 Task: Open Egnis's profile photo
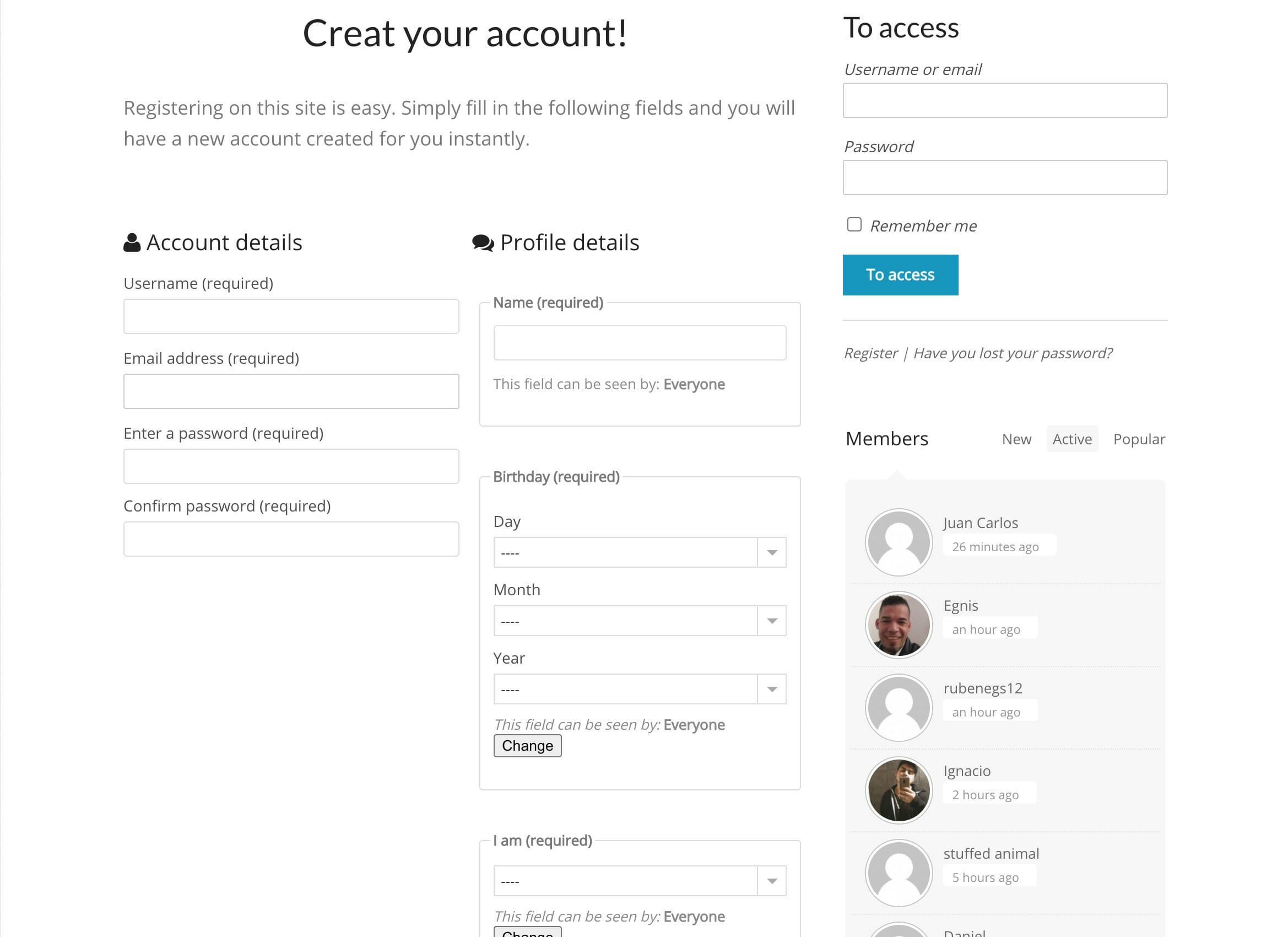coord(899,624)
